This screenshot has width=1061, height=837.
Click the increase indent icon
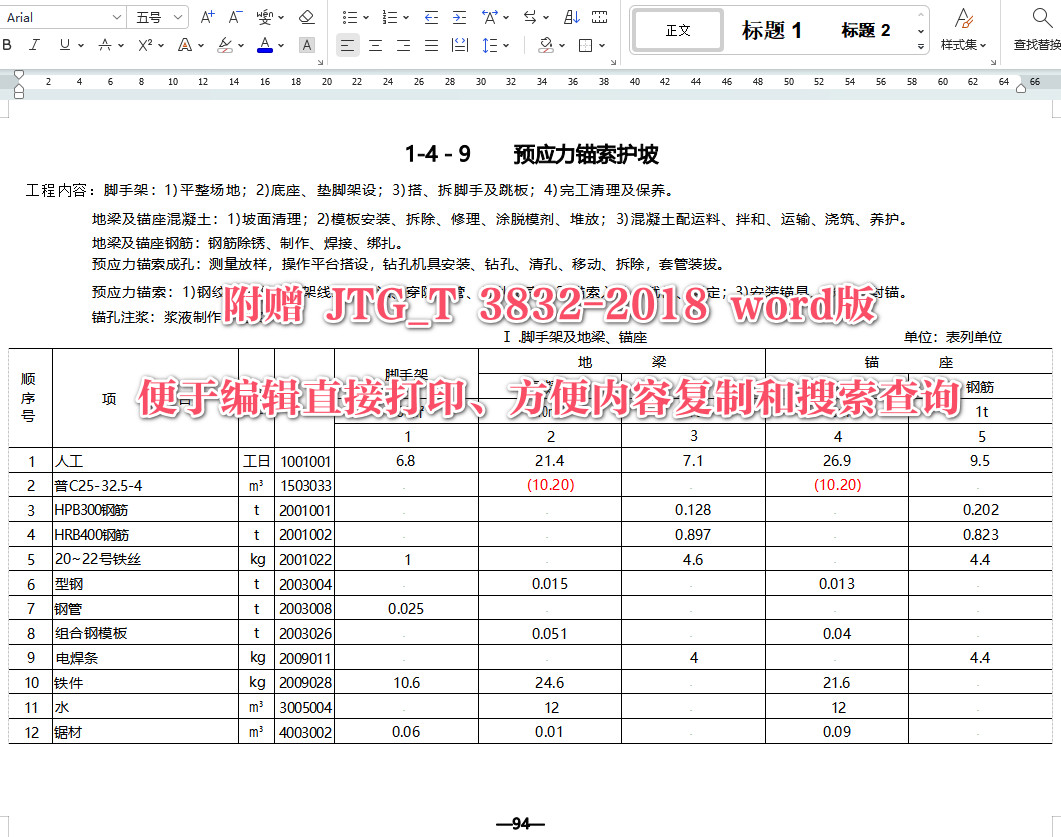459,17
